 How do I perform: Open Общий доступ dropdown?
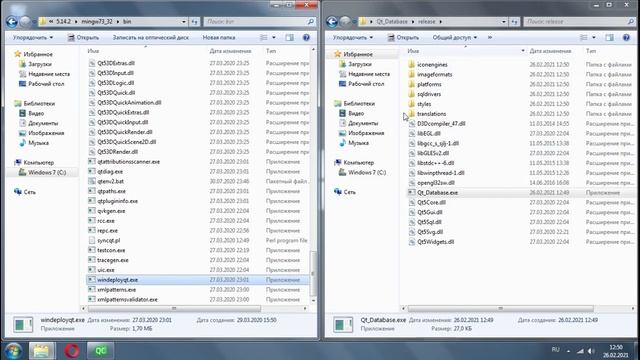pyautogui.click(x=454, y=38)
